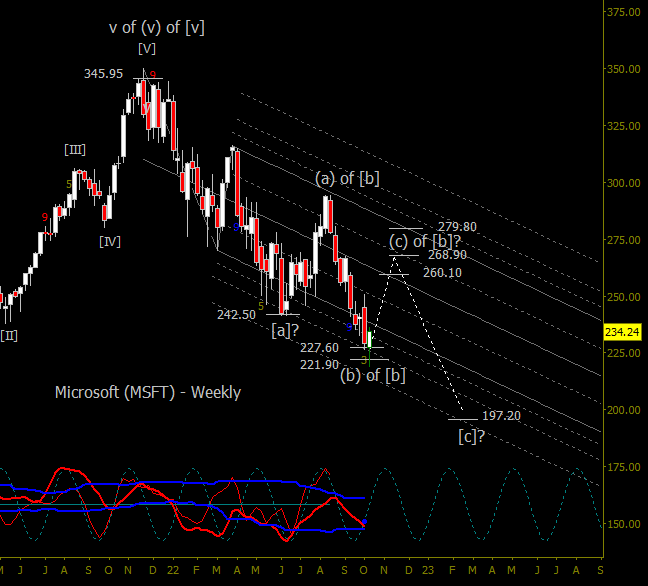Click the 279.80 target label
Image resolution: width=648 pixels, height=586 pixels.
[457, 226]
